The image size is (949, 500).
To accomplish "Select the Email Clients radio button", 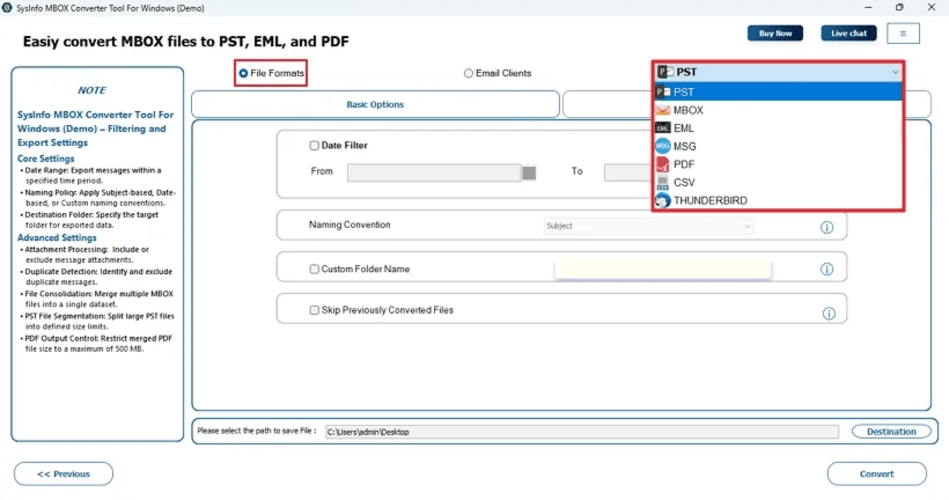I will click(468, 73).
